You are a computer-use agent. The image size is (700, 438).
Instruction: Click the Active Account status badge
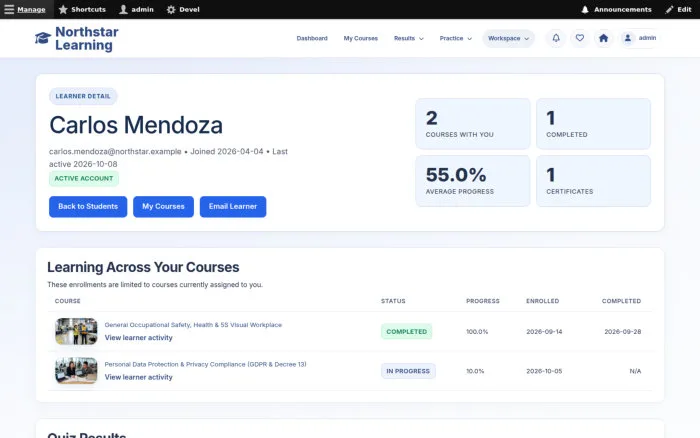tap(84, 179)
